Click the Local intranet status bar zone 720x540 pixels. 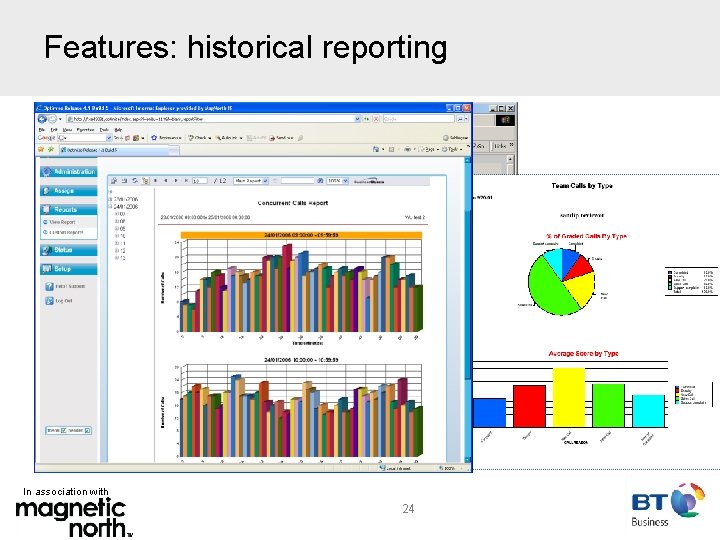(395, 468)
